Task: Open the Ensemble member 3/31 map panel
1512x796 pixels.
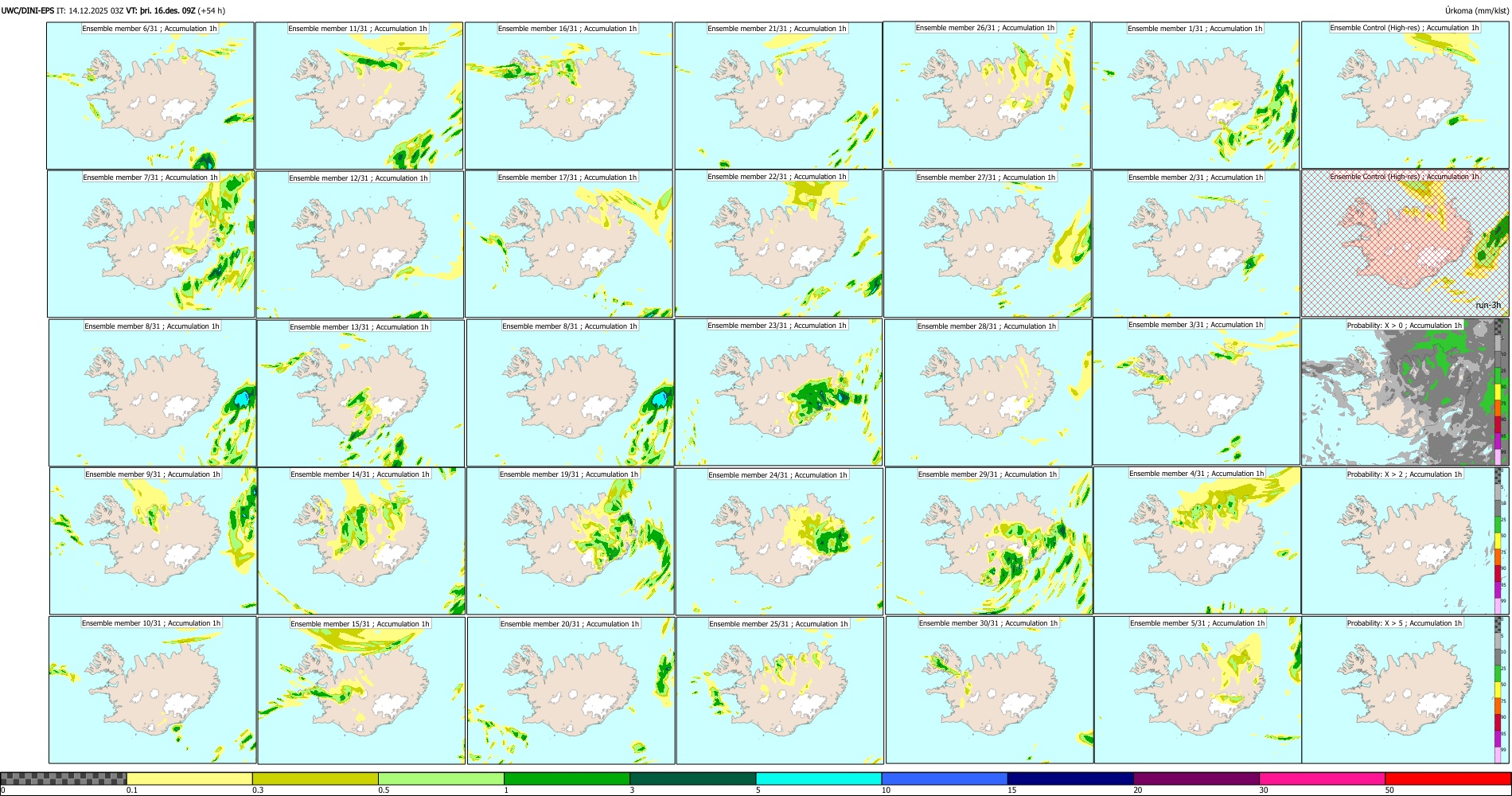Action: pyautogui.click(x=1196, y=392)
